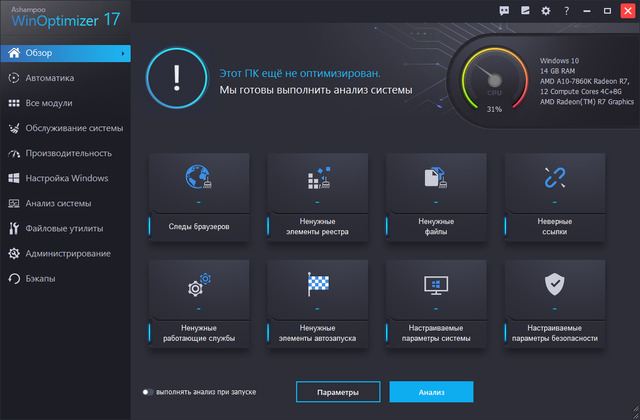Select Настраиваемые параметры системы card label
640x420 pixels.
[436, 333]
